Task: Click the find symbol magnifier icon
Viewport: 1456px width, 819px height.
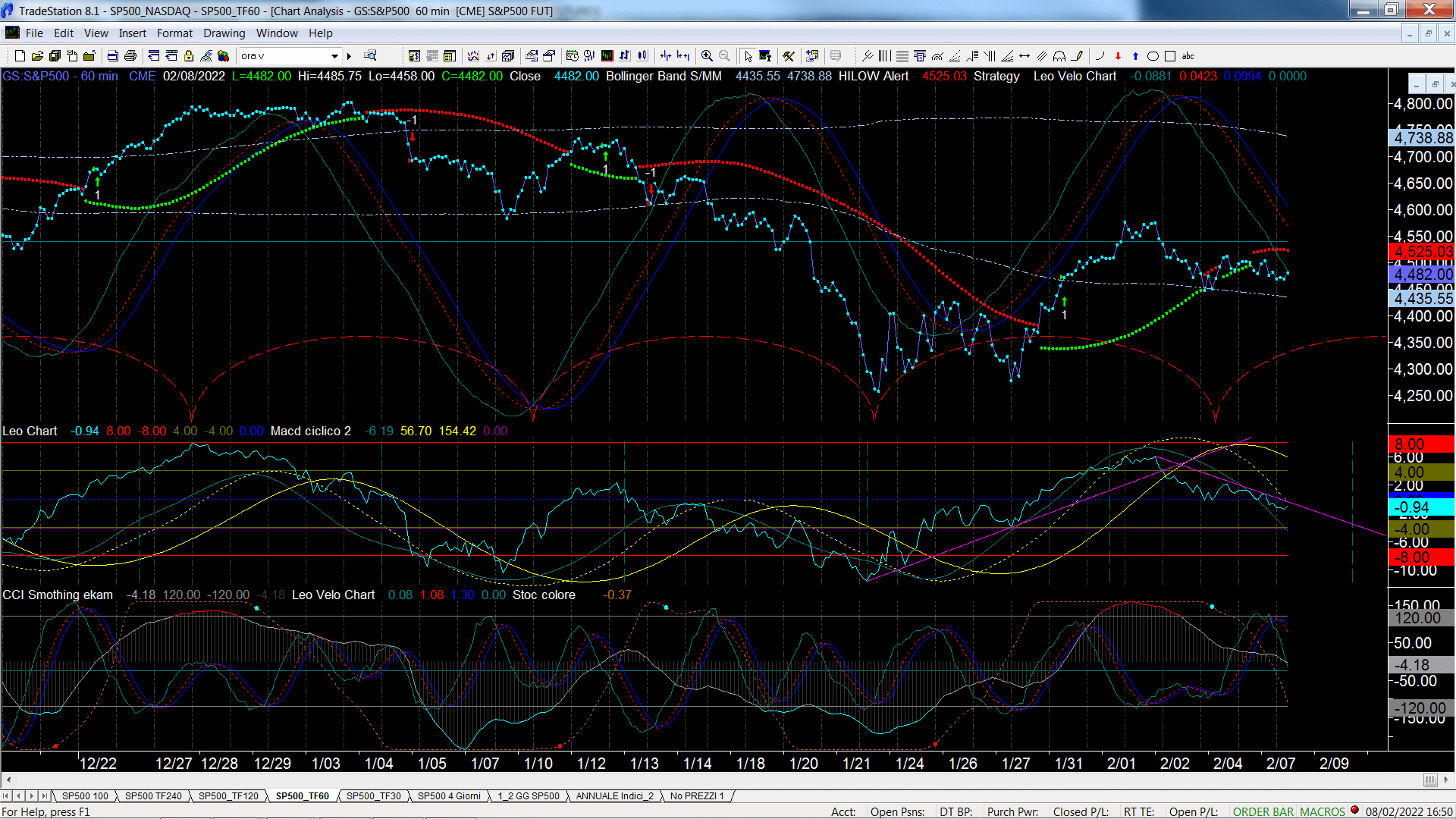Action: point(370,56)
